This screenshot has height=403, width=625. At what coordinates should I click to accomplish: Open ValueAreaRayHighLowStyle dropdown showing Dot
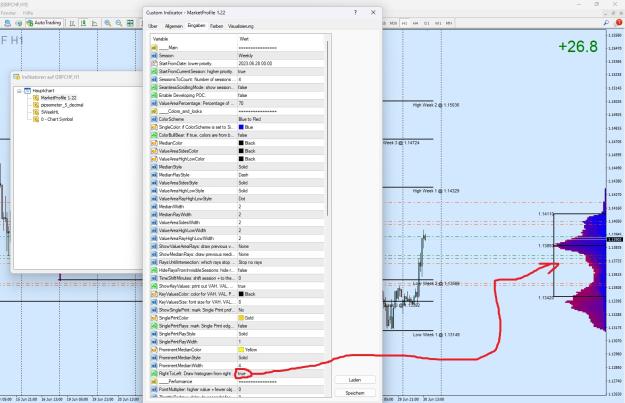[x=281, y=199]
